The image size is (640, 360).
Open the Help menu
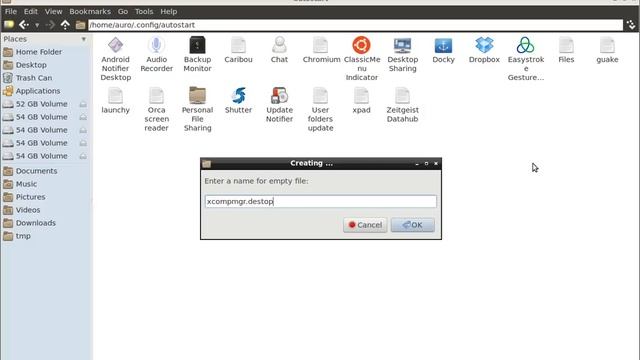tap(169, 11)
